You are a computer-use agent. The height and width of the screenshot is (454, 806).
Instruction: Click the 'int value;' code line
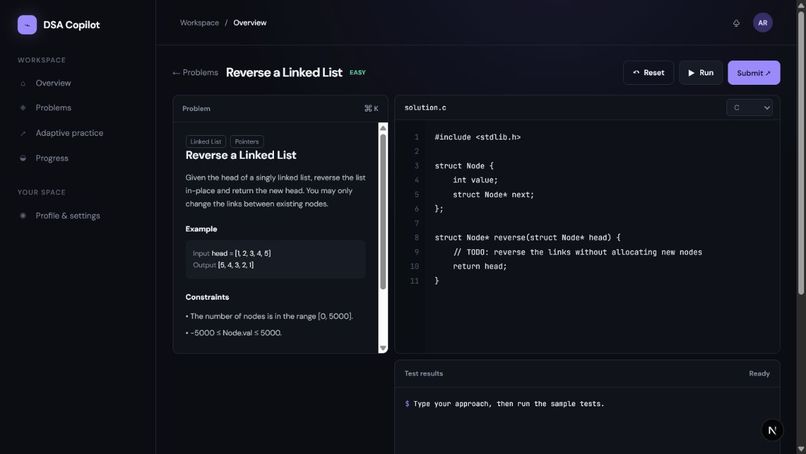coord(475,180)
